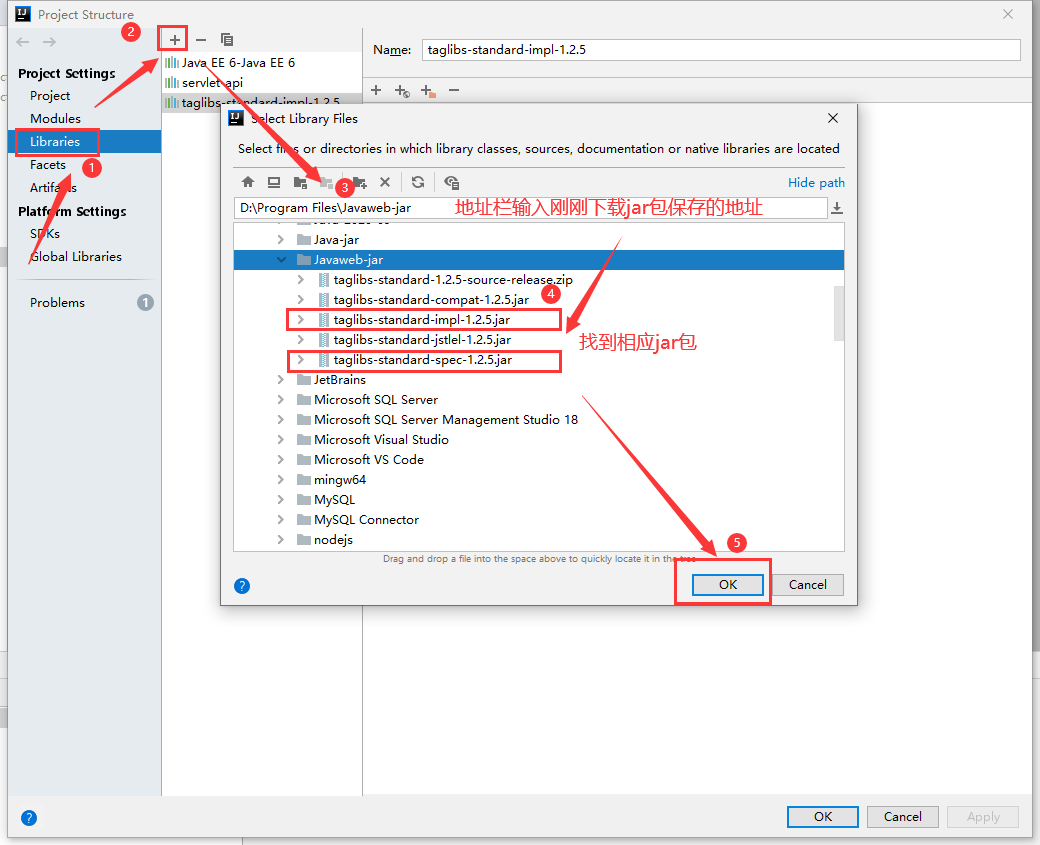The width and height of the screenshot is (1040, 845).
Task: Click the OK button in Select Library Files dialog
Action: click(727, 584)
